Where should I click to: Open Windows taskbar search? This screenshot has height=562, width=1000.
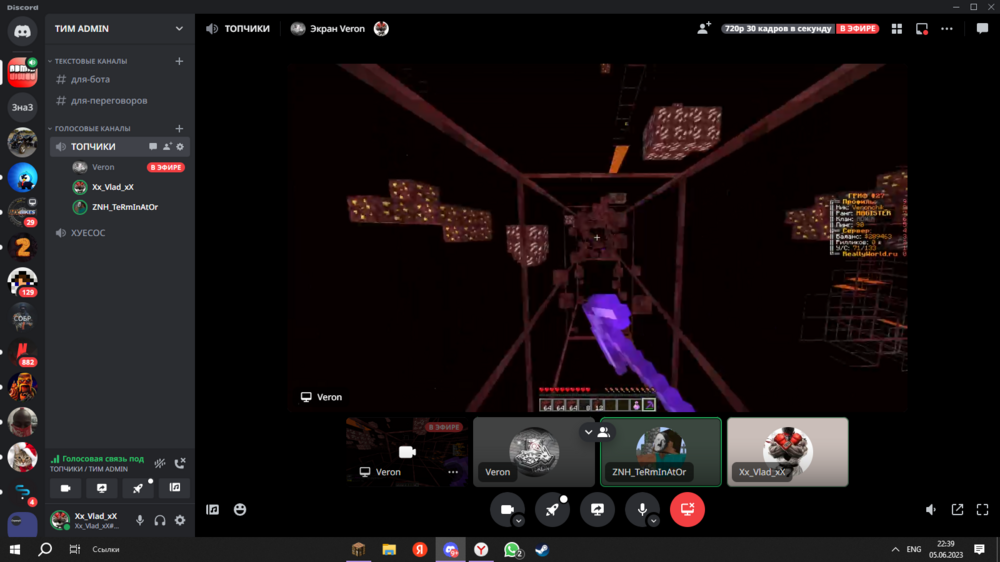coord(45,549)
